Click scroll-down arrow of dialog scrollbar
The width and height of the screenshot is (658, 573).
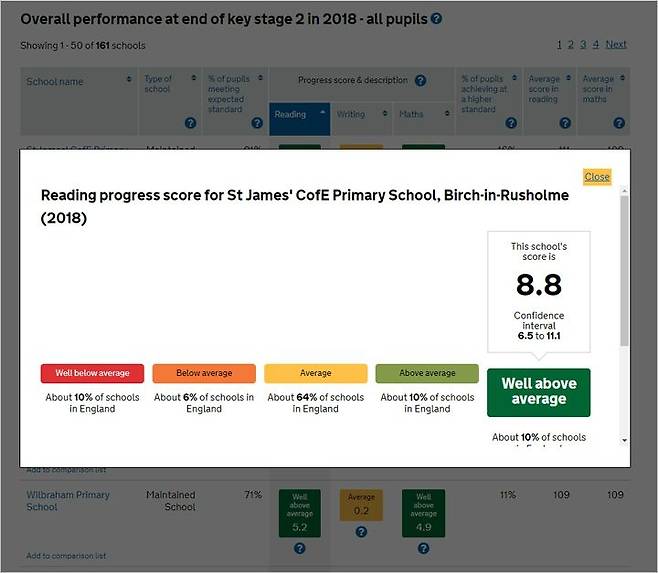(x=625, y=440)
